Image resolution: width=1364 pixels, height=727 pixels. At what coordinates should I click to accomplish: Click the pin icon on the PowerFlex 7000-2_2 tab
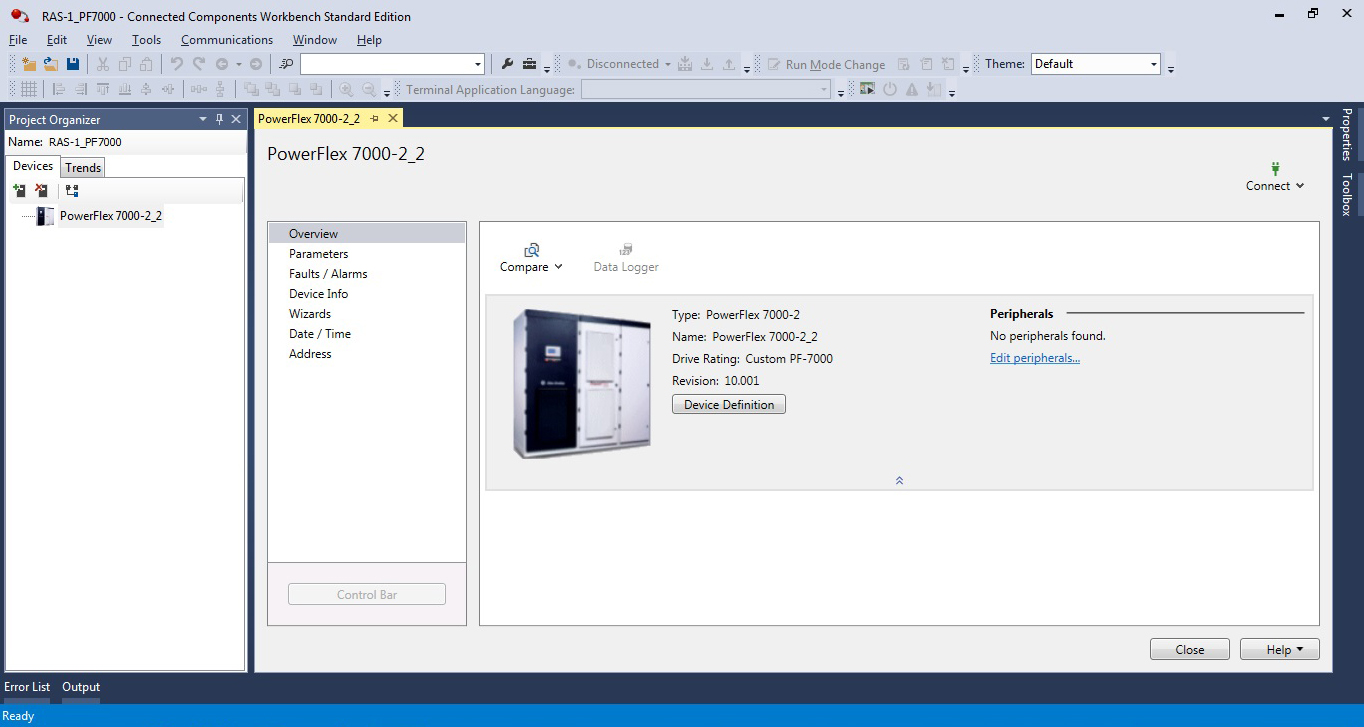[x=375, y=118]
